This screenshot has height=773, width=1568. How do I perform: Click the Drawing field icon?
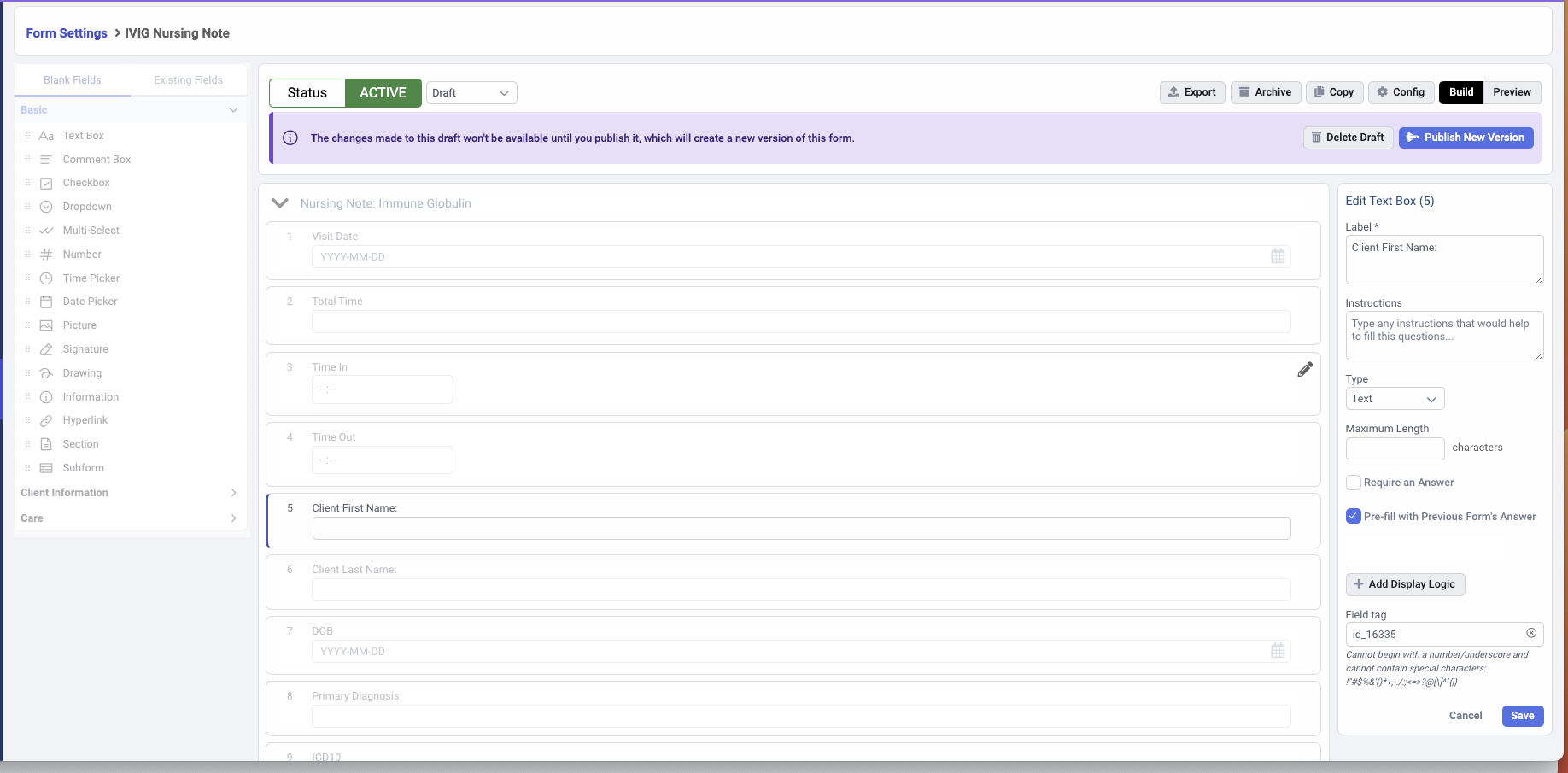coord(46,373)
